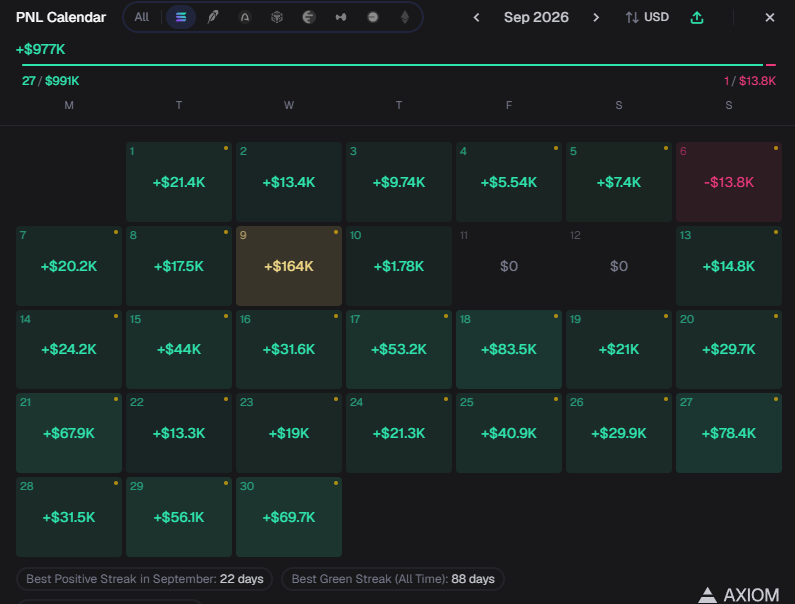Show PNL for All chains

141,17
